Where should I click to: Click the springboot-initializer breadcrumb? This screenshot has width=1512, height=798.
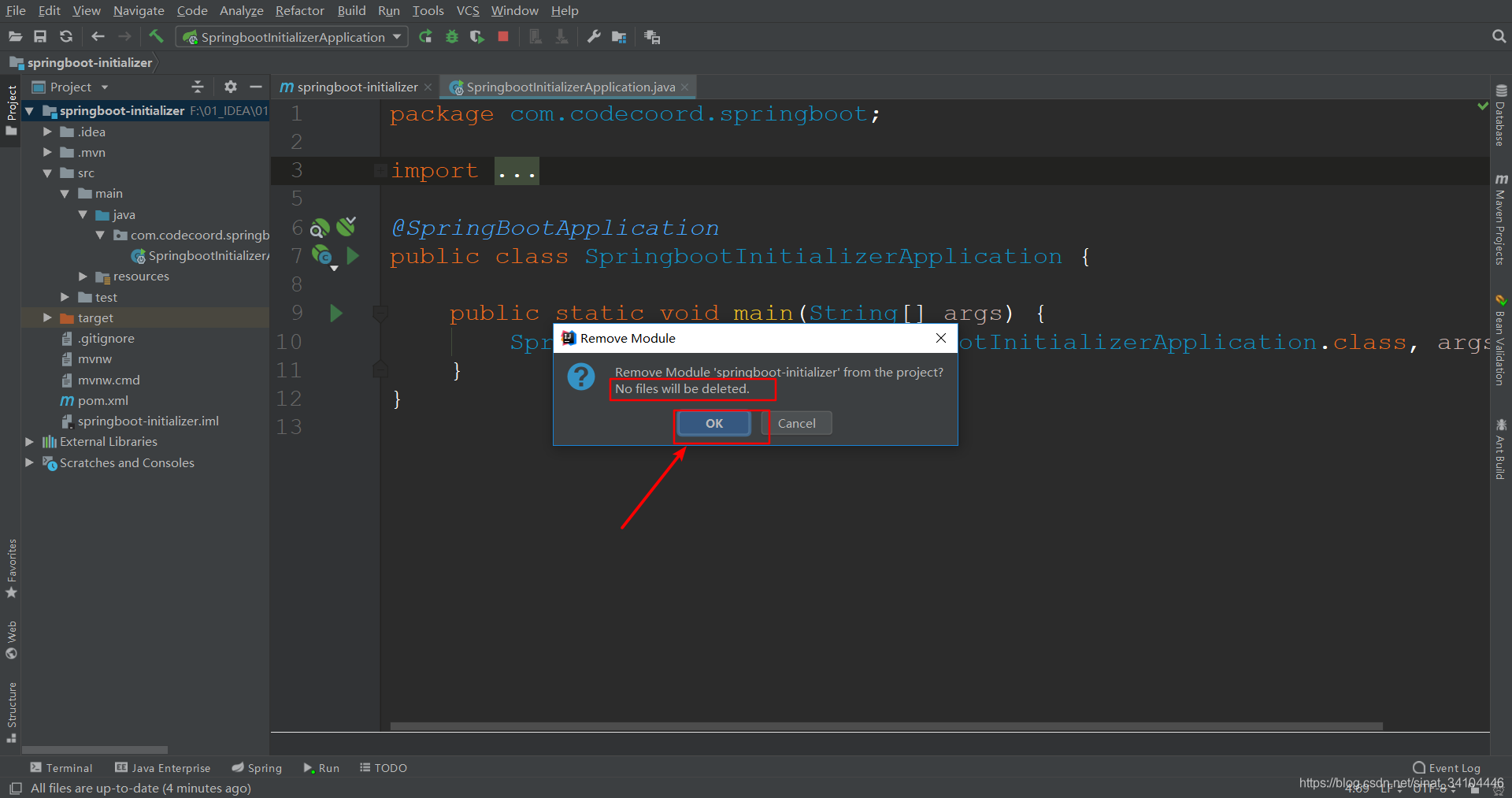pyautogui.click(x=81, y=62)
